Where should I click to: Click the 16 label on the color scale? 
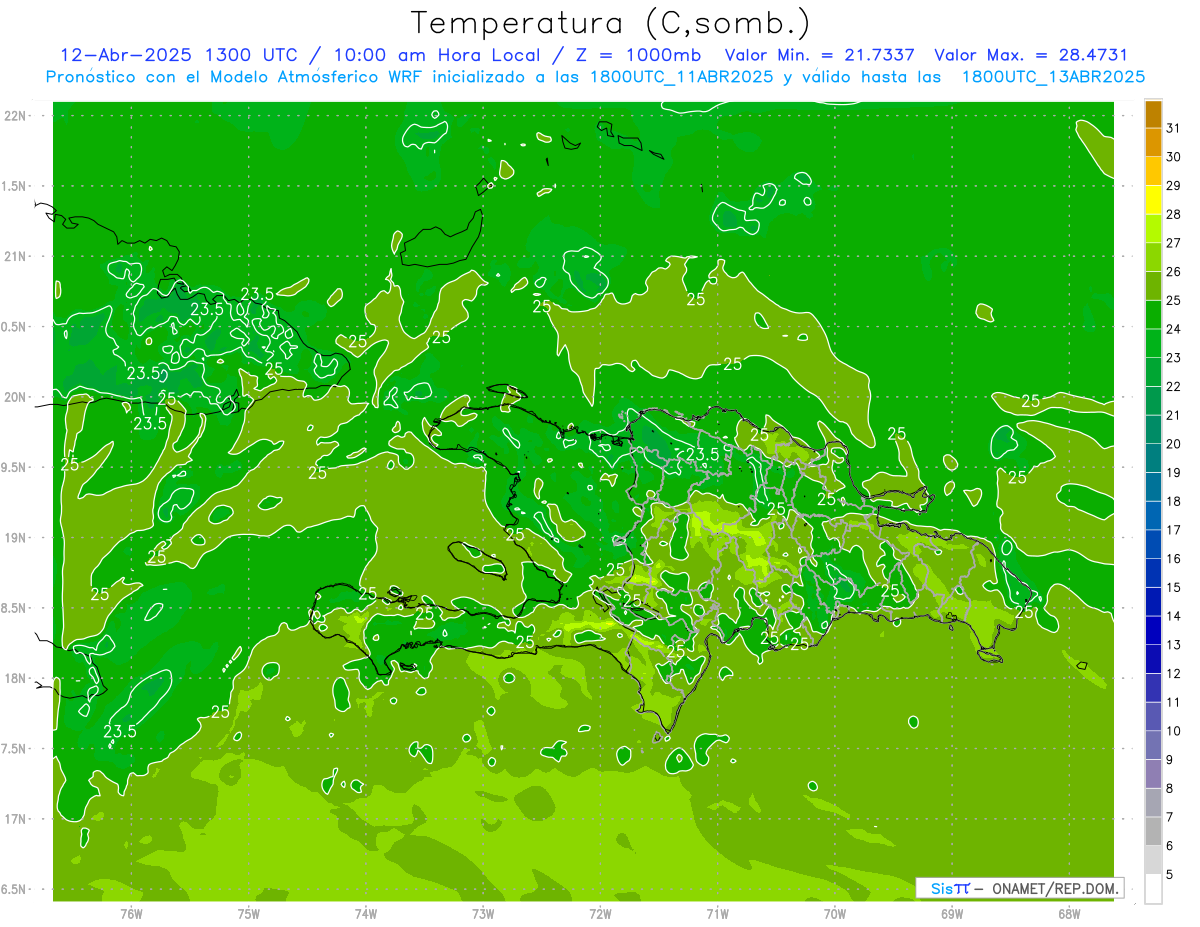click(x=1174, y=559)
